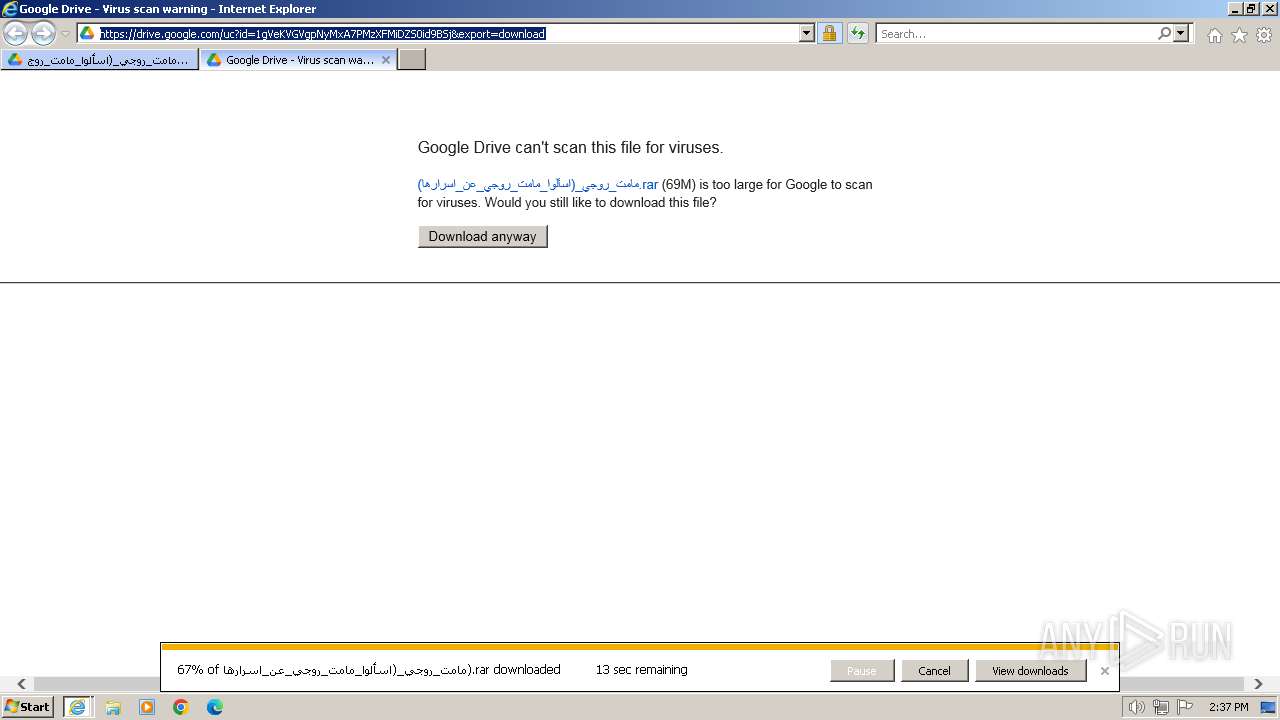Click the Download anyway button
1280x720 pixels.
click(483, 236)
